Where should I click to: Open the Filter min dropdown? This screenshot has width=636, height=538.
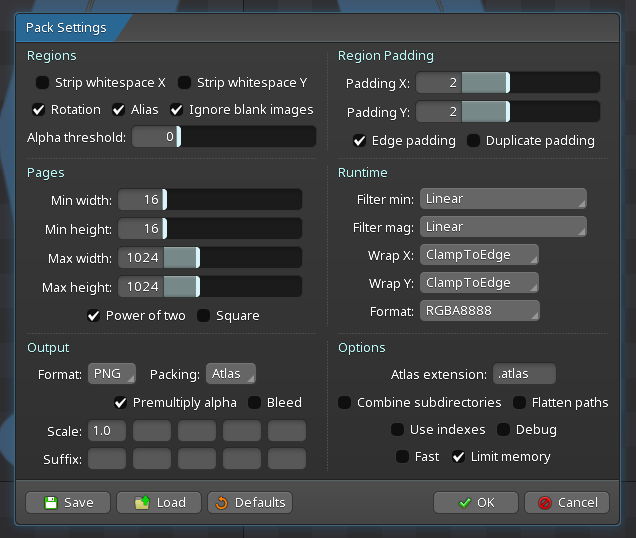coord(503,199)
